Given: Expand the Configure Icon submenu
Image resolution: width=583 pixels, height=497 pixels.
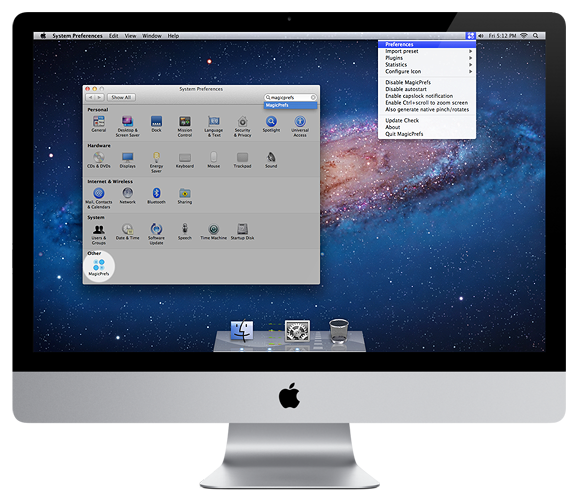Looking at the screenshot, I should coord(427,71).
